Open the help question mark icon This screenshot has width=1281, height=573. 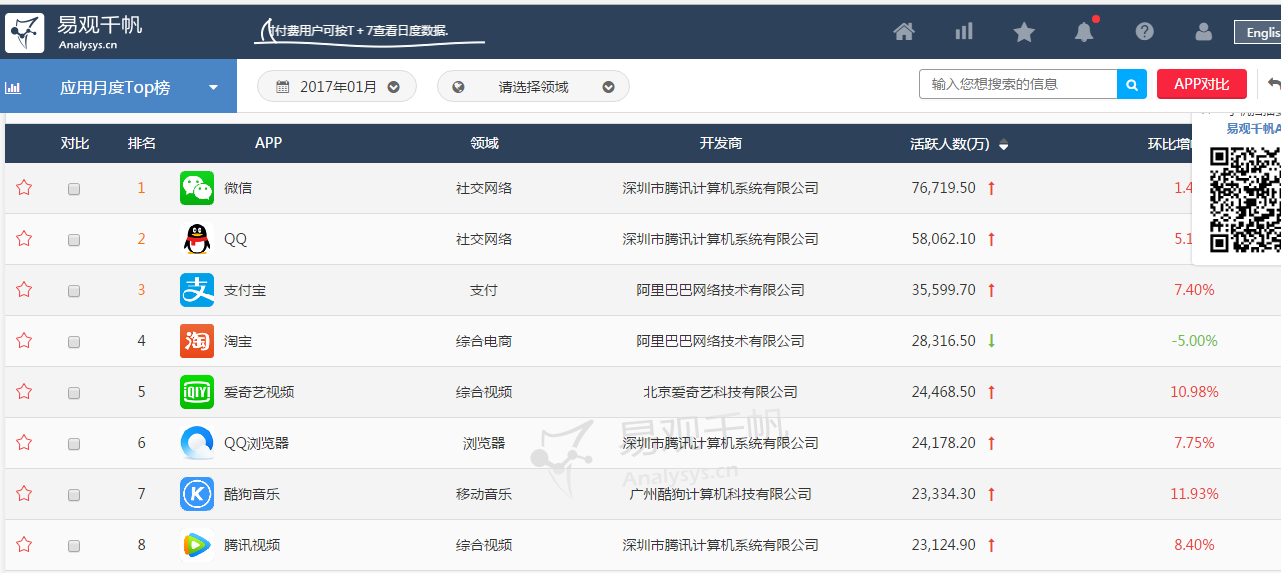[x=1145, y=32]
